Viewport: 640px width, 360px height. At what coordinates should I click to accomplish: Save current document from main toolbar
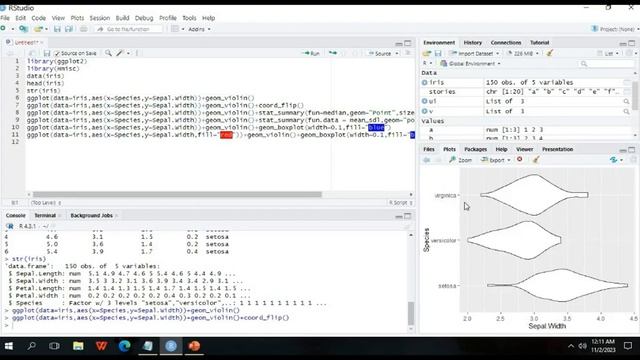(57, 29)
